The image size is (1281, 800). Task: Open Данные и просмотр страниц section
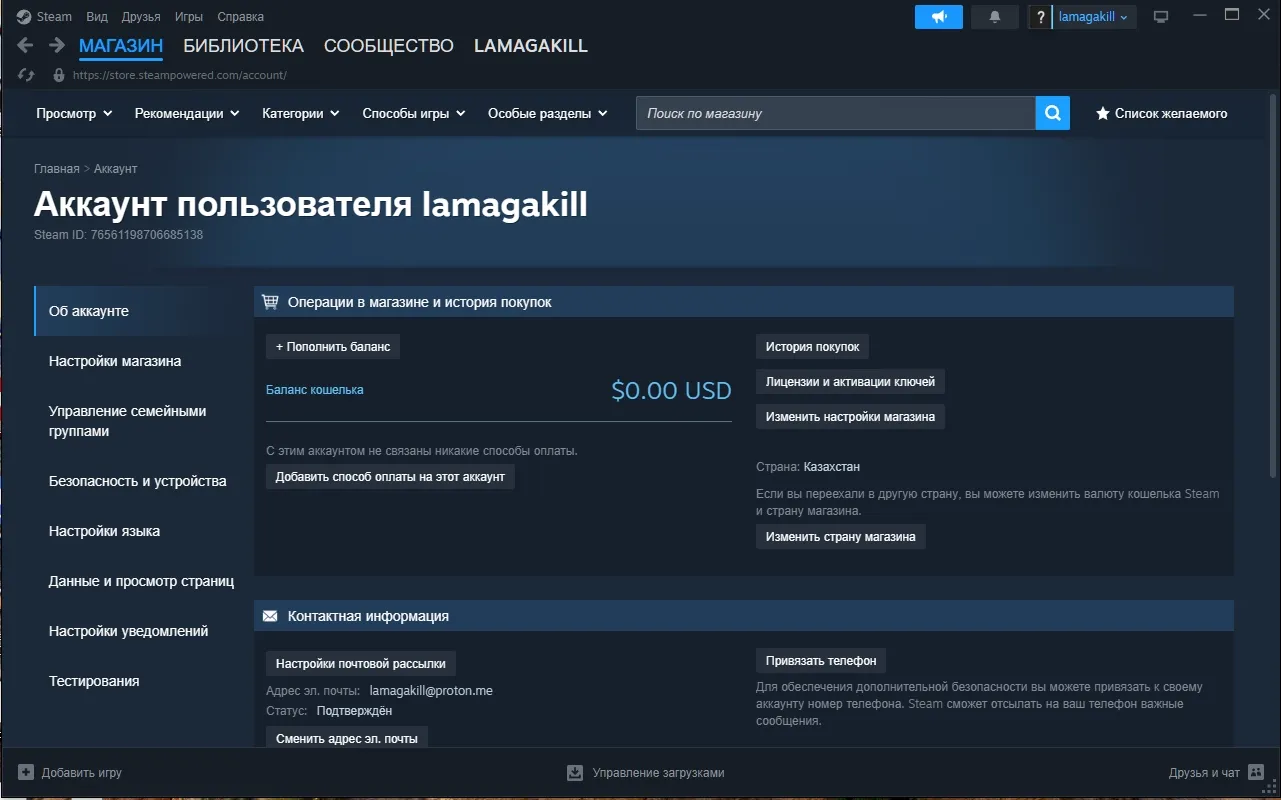tap(144, 581)
